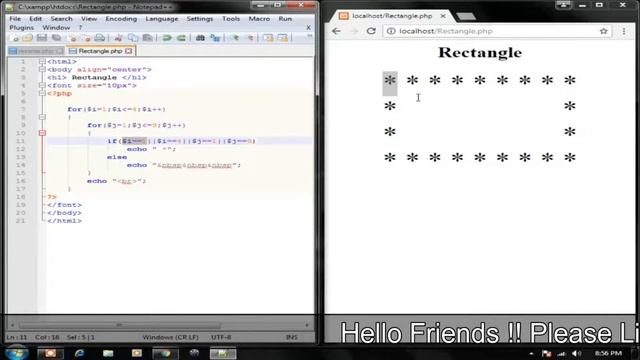
Task: Click UTF-8 encoding in status bar
Action: click(221, 338)
